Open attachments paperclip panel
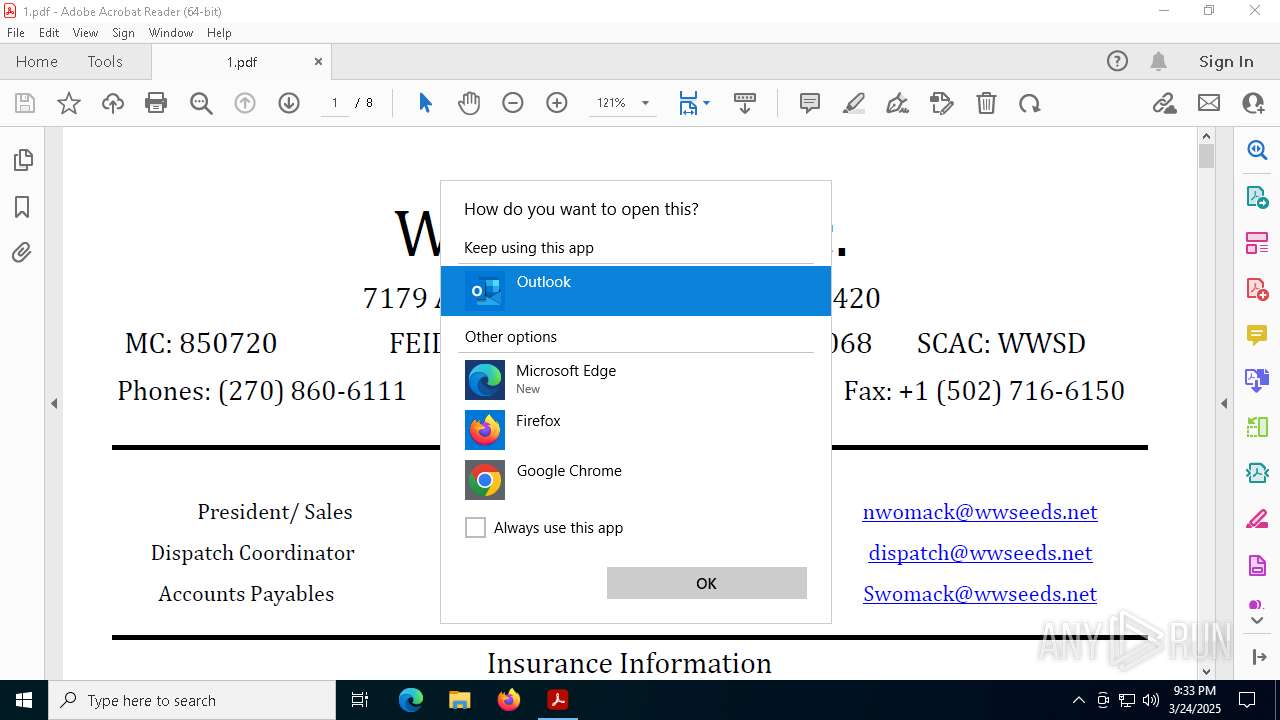 click(22, 253)
